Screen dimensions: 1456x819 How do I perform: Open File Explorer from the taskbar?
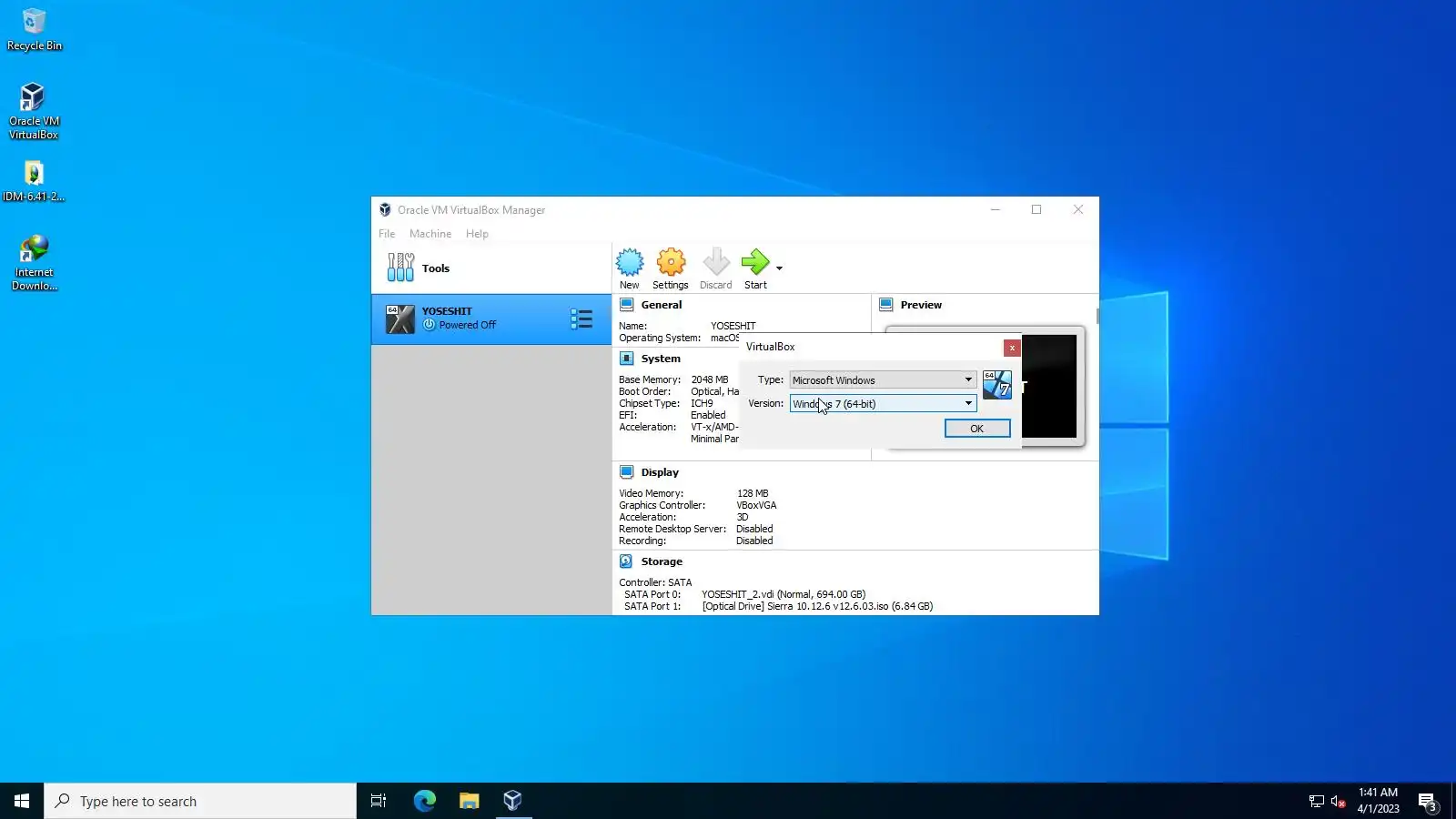(x=469, y=801)
